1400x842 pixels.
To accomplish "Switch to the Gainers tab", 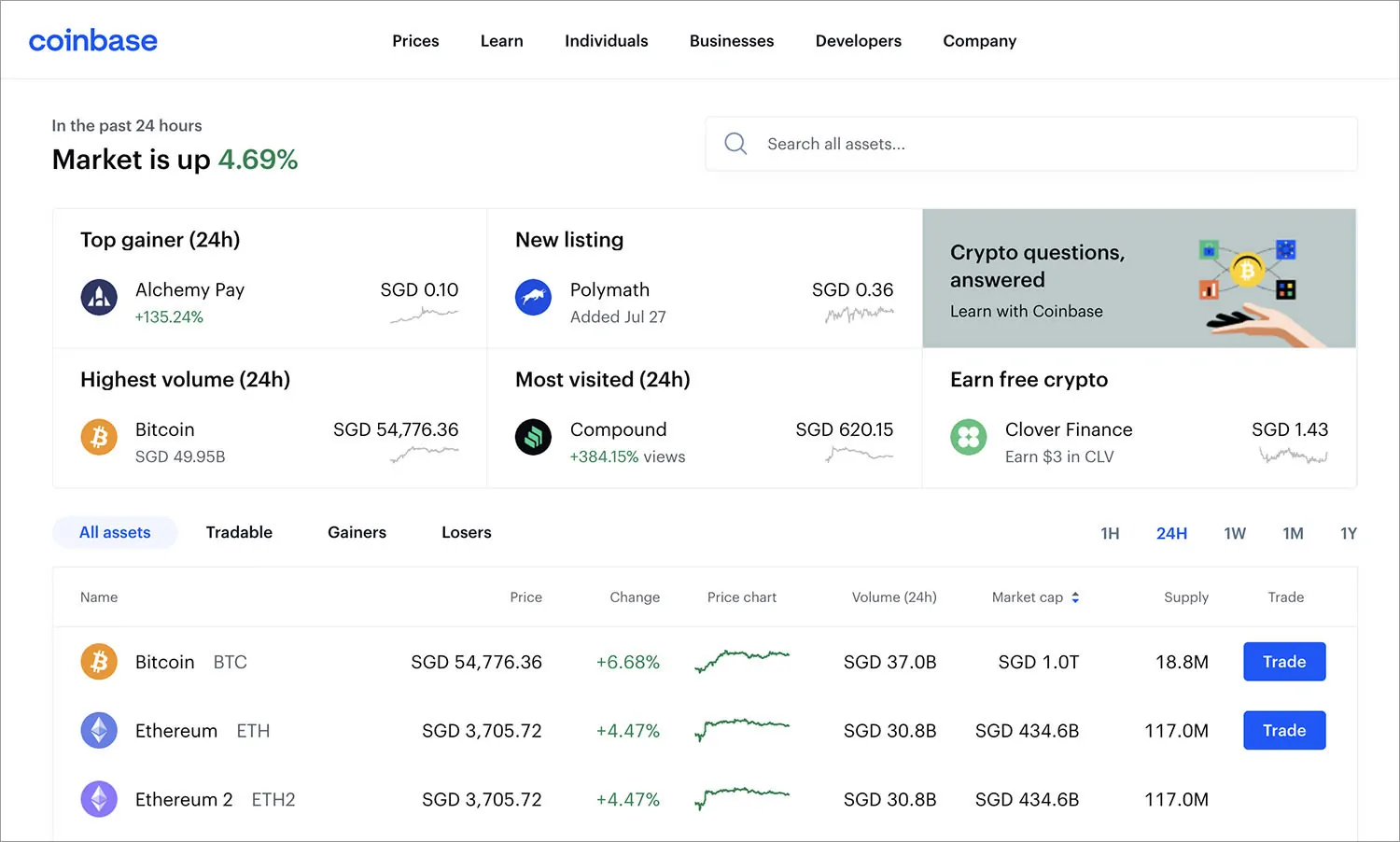I will (357, 532).
